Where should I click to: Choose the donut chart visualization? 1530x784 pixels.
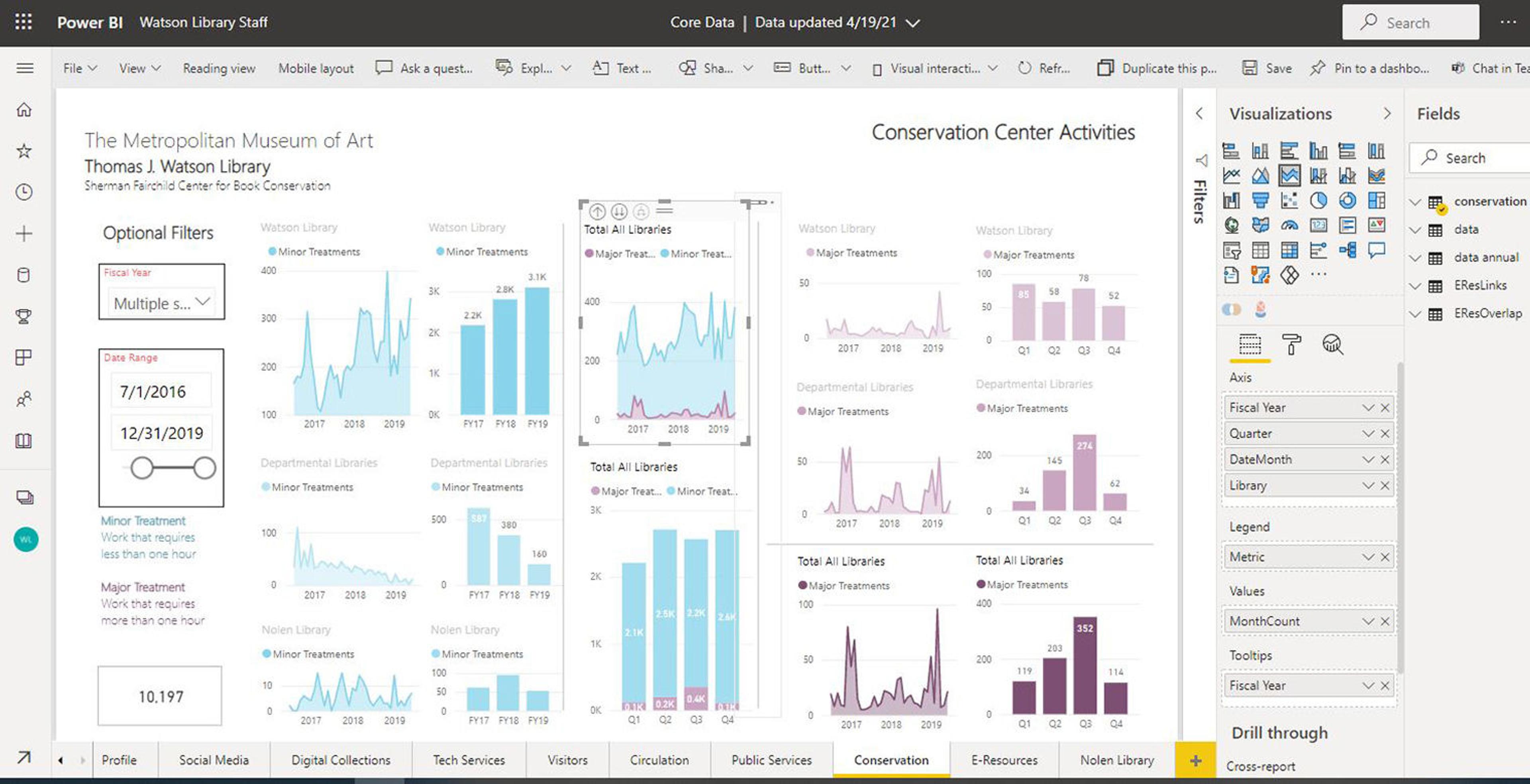[1347, 201]
